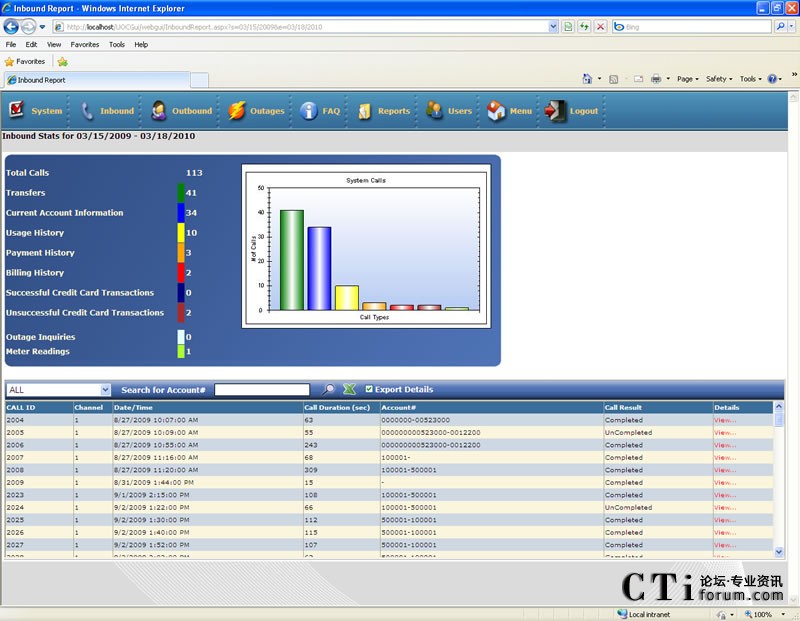Screen dimensions: 800x621
Task: Export data with Excel icon
Action: (349, 390)
